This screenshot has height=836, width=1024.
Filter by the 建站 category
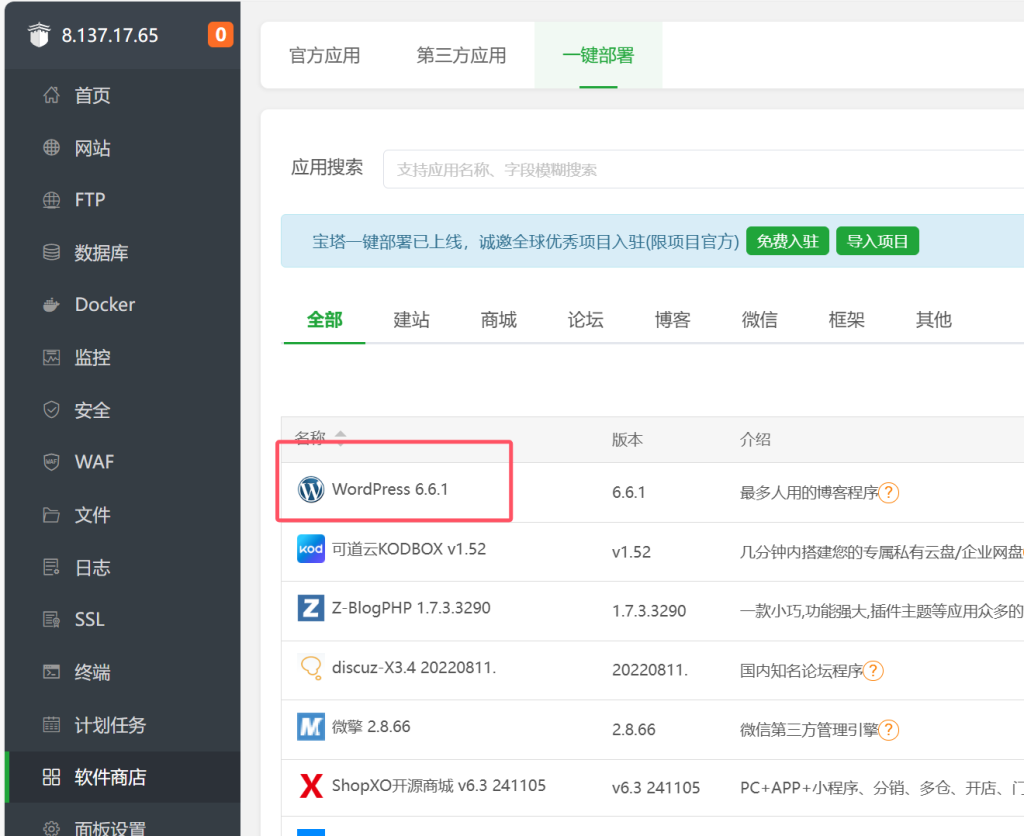tap(411, 319)
